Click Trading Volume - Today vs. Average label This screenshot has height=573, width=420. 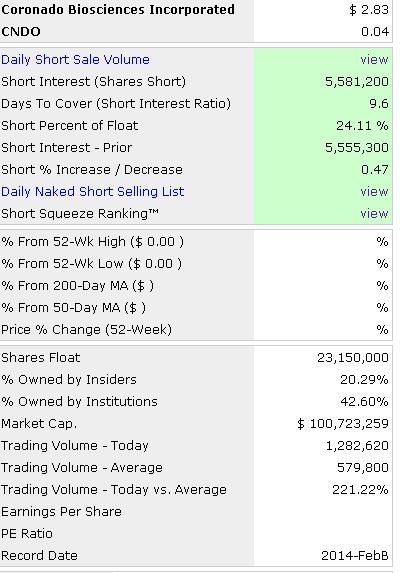pos(114,490)
